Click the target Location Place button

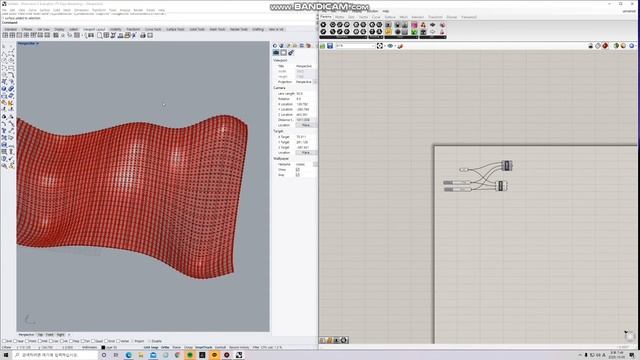[x=305, y=153]
